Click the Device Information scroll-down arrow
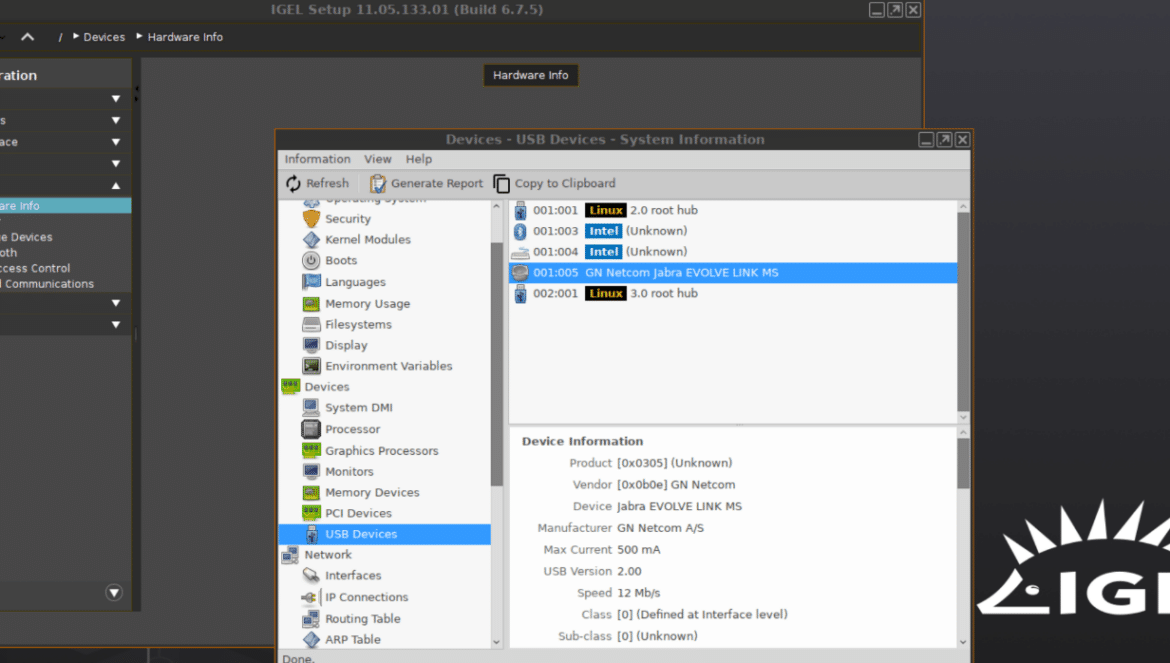The image size is (1170, 663). 963,642
